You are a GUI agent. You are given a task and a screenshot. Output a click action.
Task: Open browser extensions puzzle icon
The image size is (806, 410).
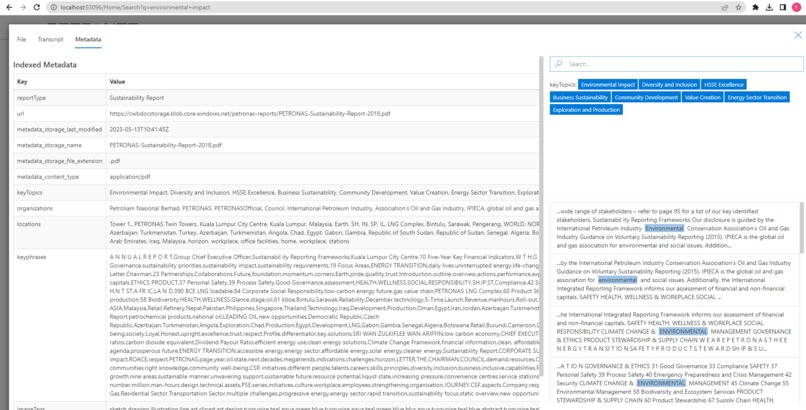click(x=755, y=7)
